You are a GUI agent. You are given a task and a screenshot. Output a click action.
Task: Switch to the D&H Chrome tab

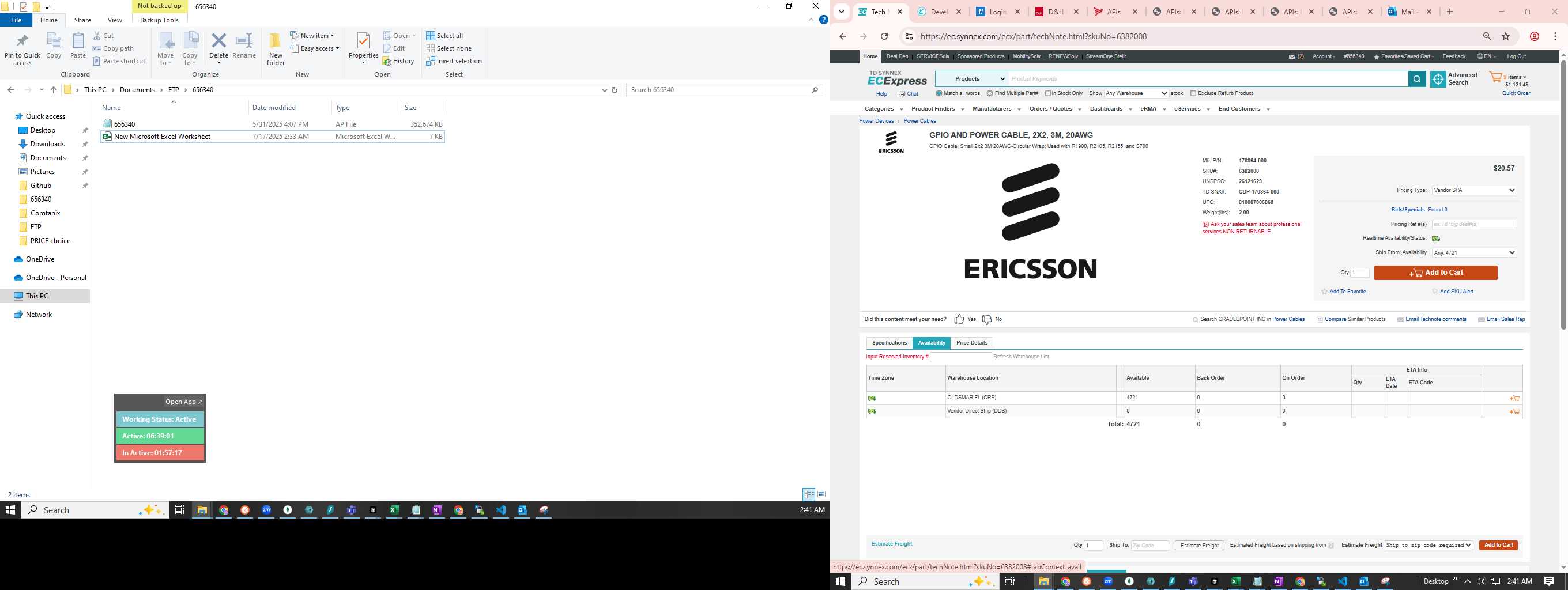pos(1057,12)
